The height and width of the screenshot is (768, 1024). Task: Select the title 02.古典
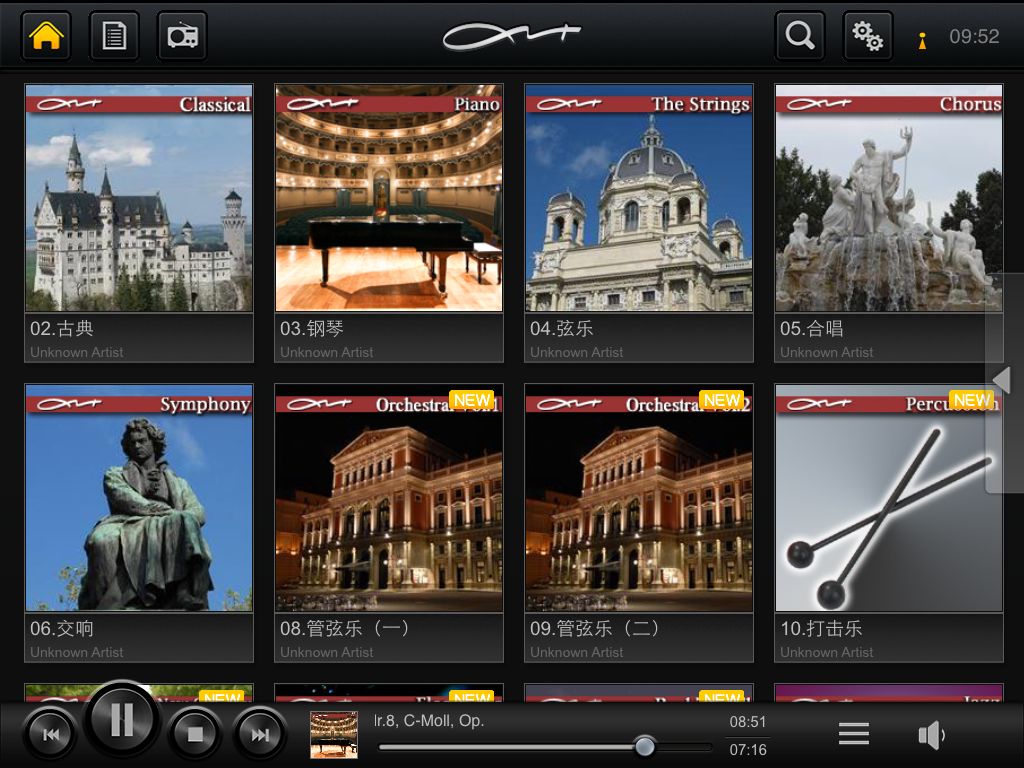(x=61, y=328)
